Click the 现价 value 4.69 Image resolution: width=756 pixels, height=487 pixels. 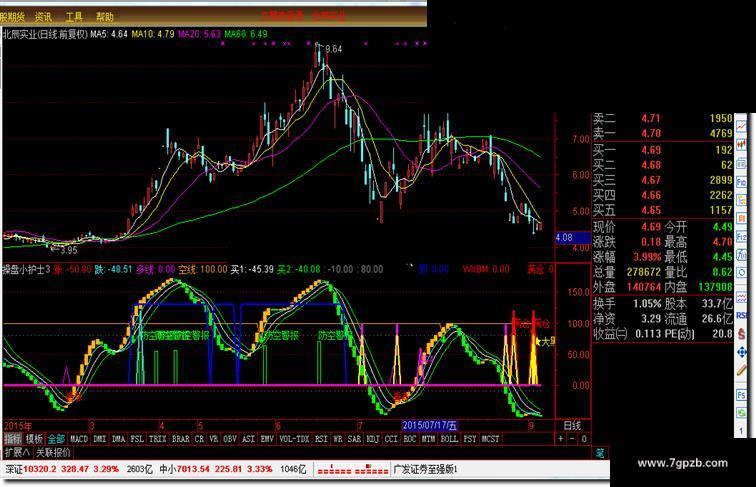651,226
